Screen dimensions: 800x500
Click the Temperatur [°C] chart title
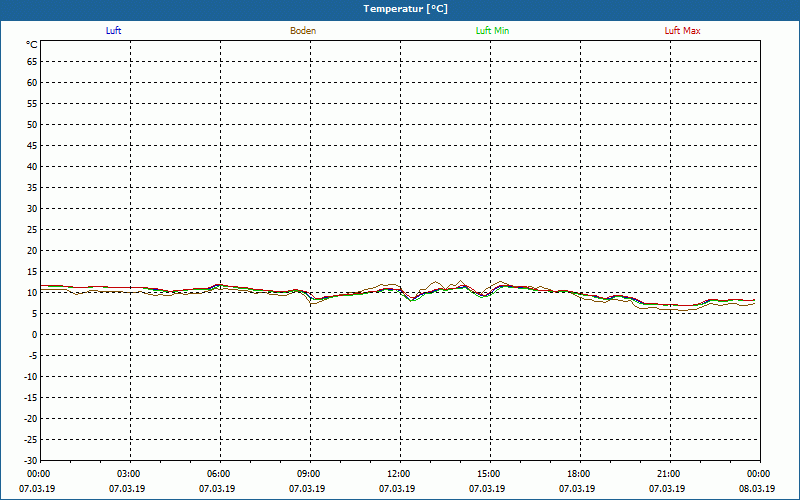coord(406,9)
